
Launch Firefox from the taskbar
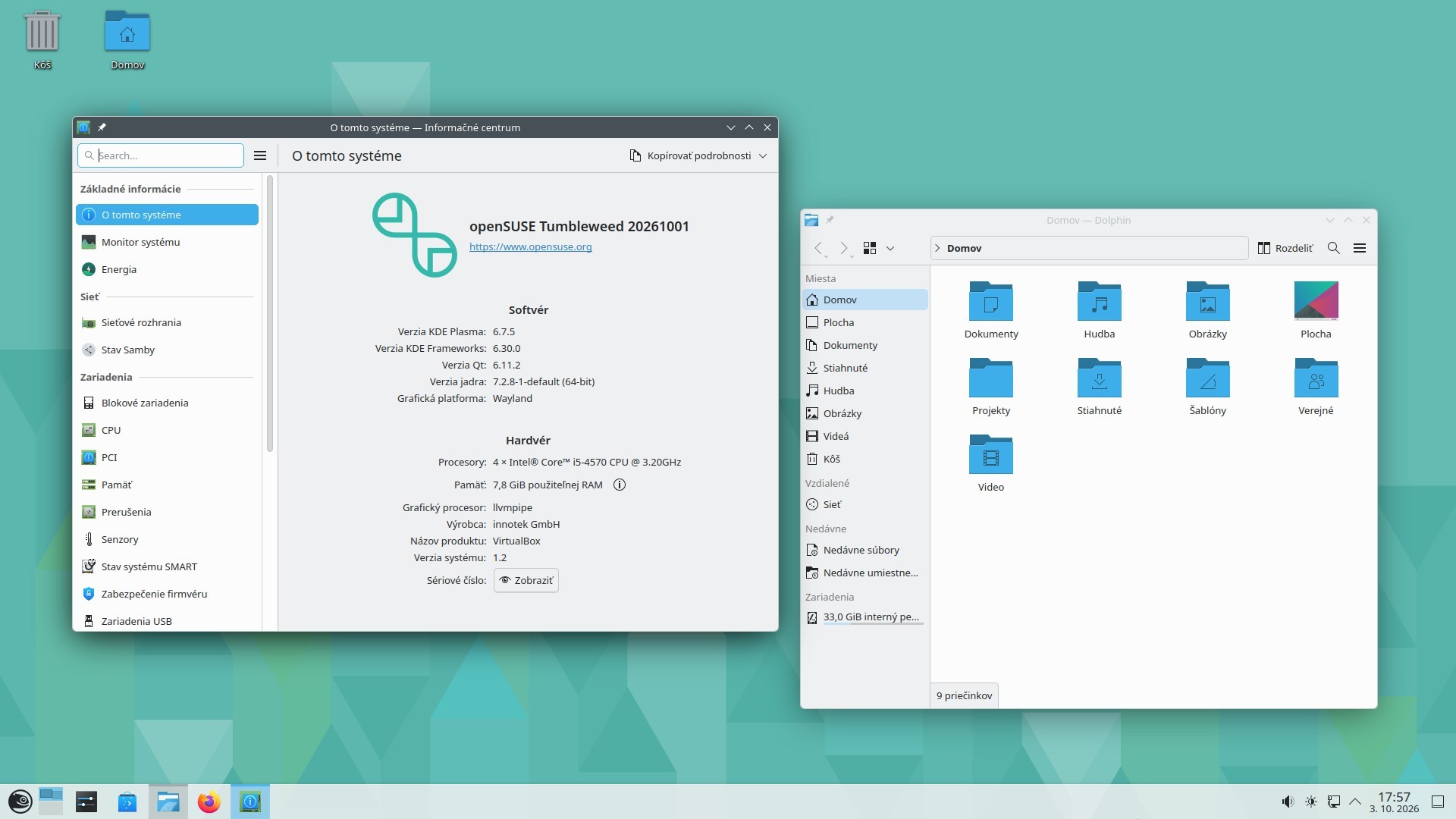(209, 802)
